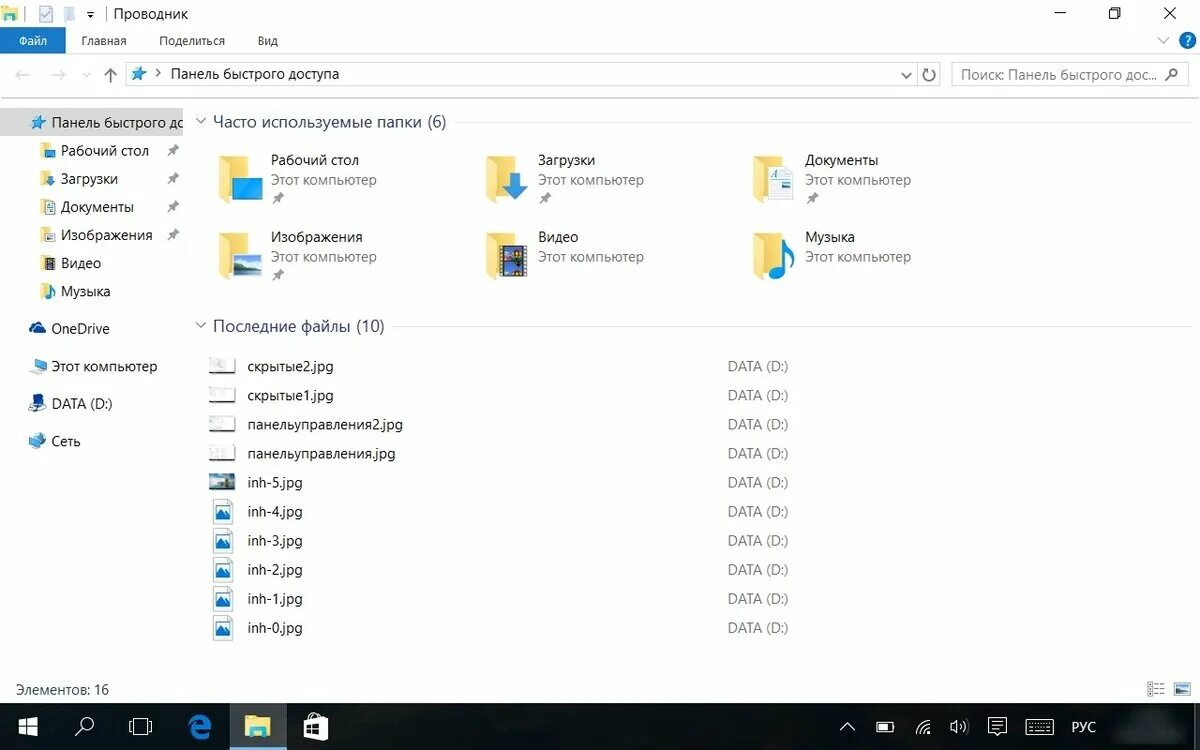Open the Поделиться ribbon tab
The image size is (1200, 750).
192,41
